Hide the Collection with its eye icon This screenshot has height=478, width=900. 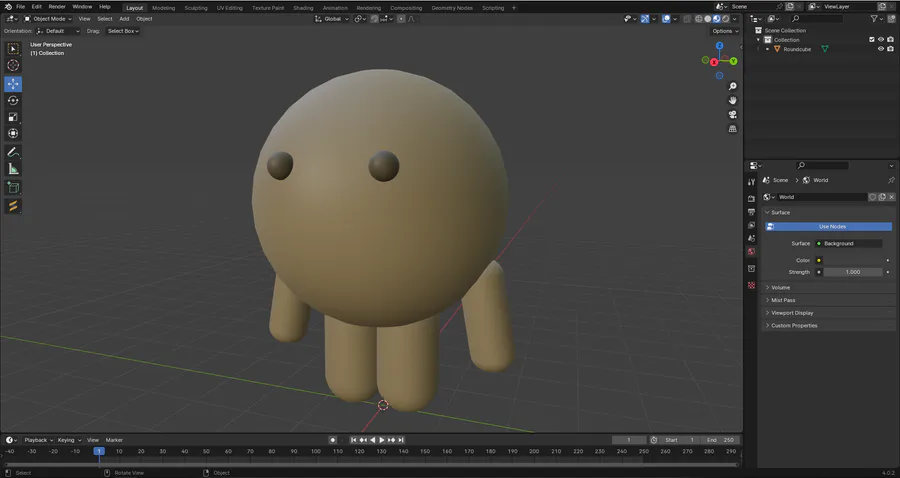click(881, 40)
